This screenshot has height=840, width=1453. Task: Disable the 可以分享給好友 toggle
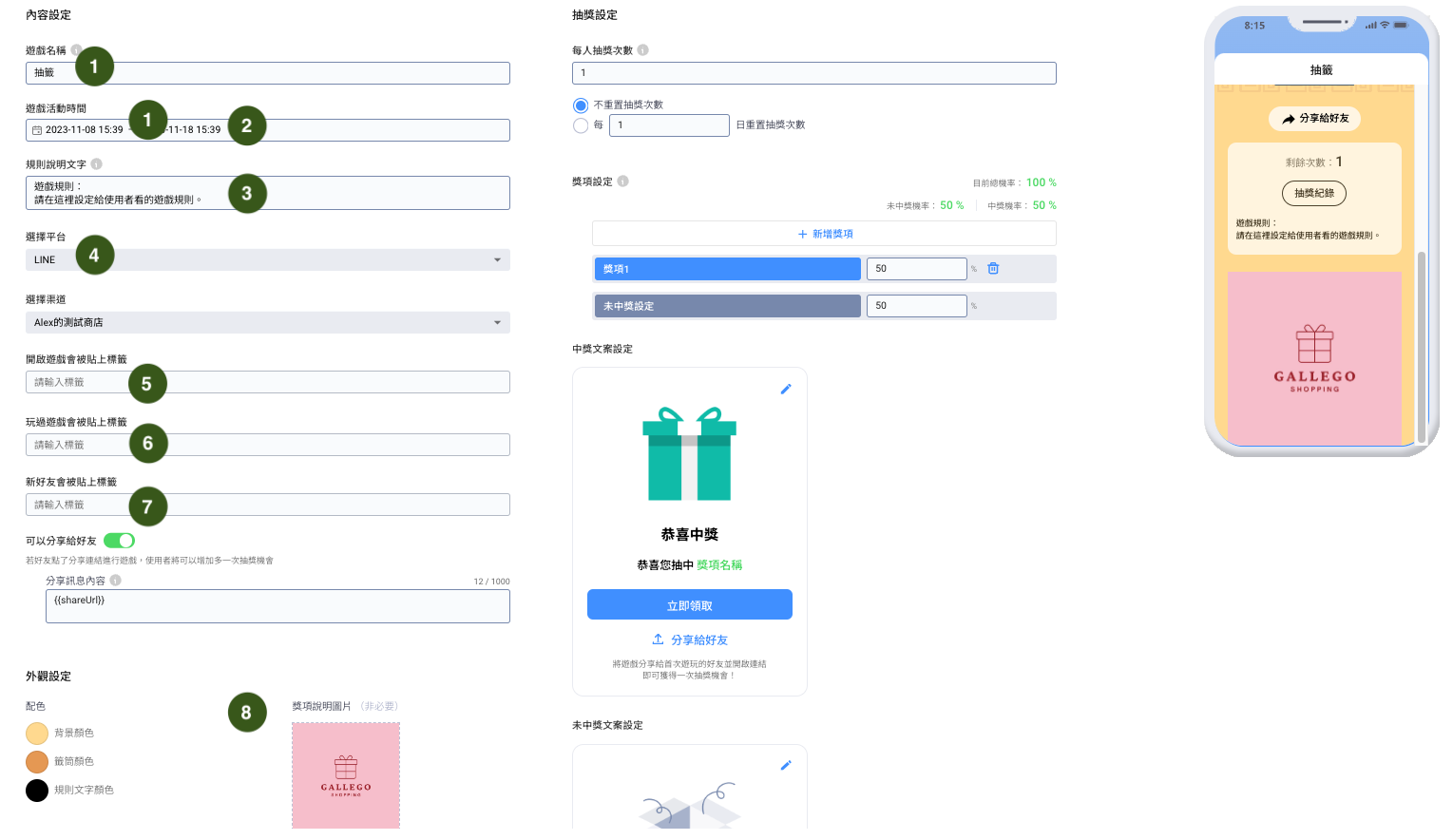(119, 541)
